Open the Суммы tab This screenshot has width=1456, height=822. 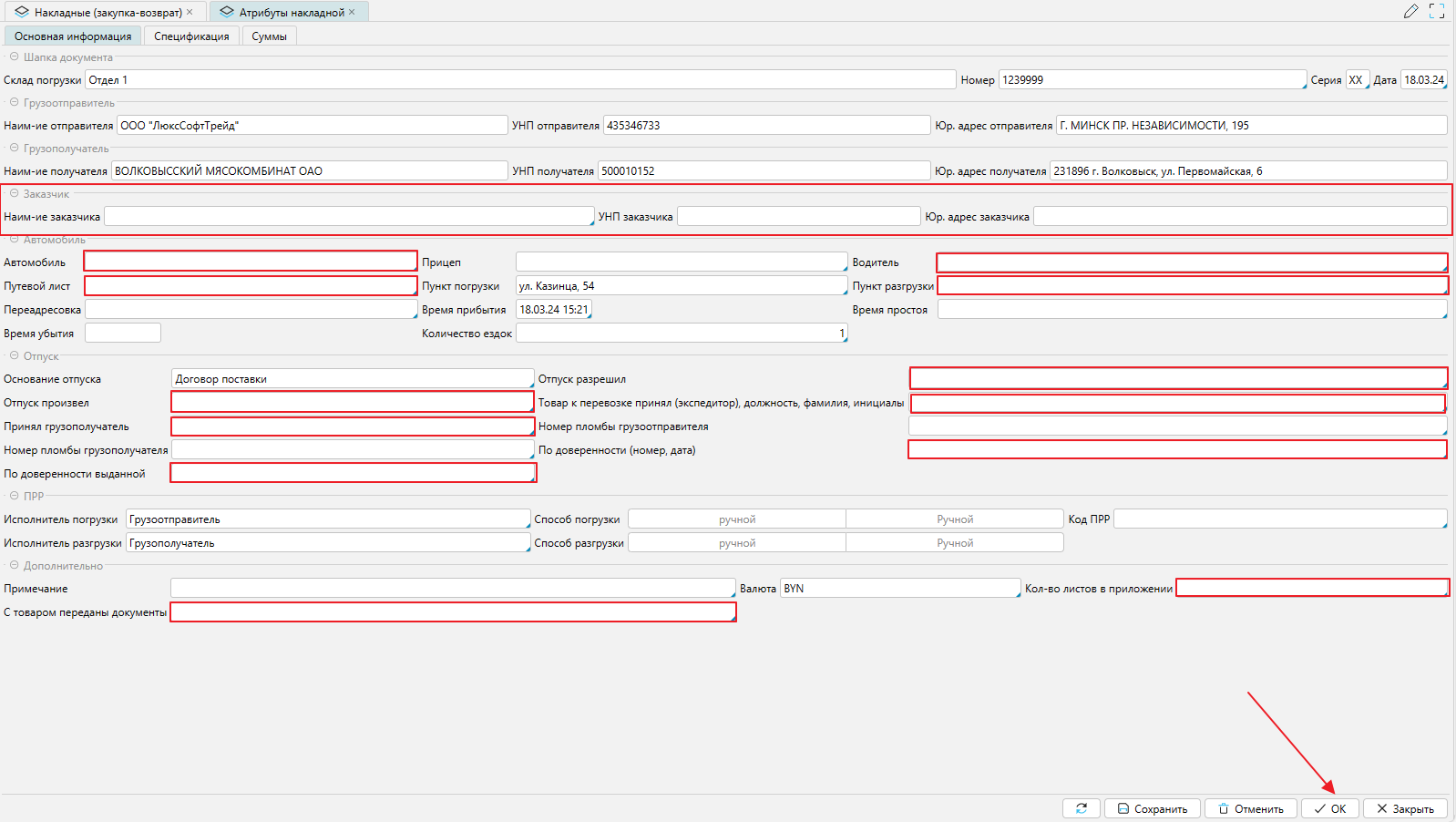pos(269,36)
